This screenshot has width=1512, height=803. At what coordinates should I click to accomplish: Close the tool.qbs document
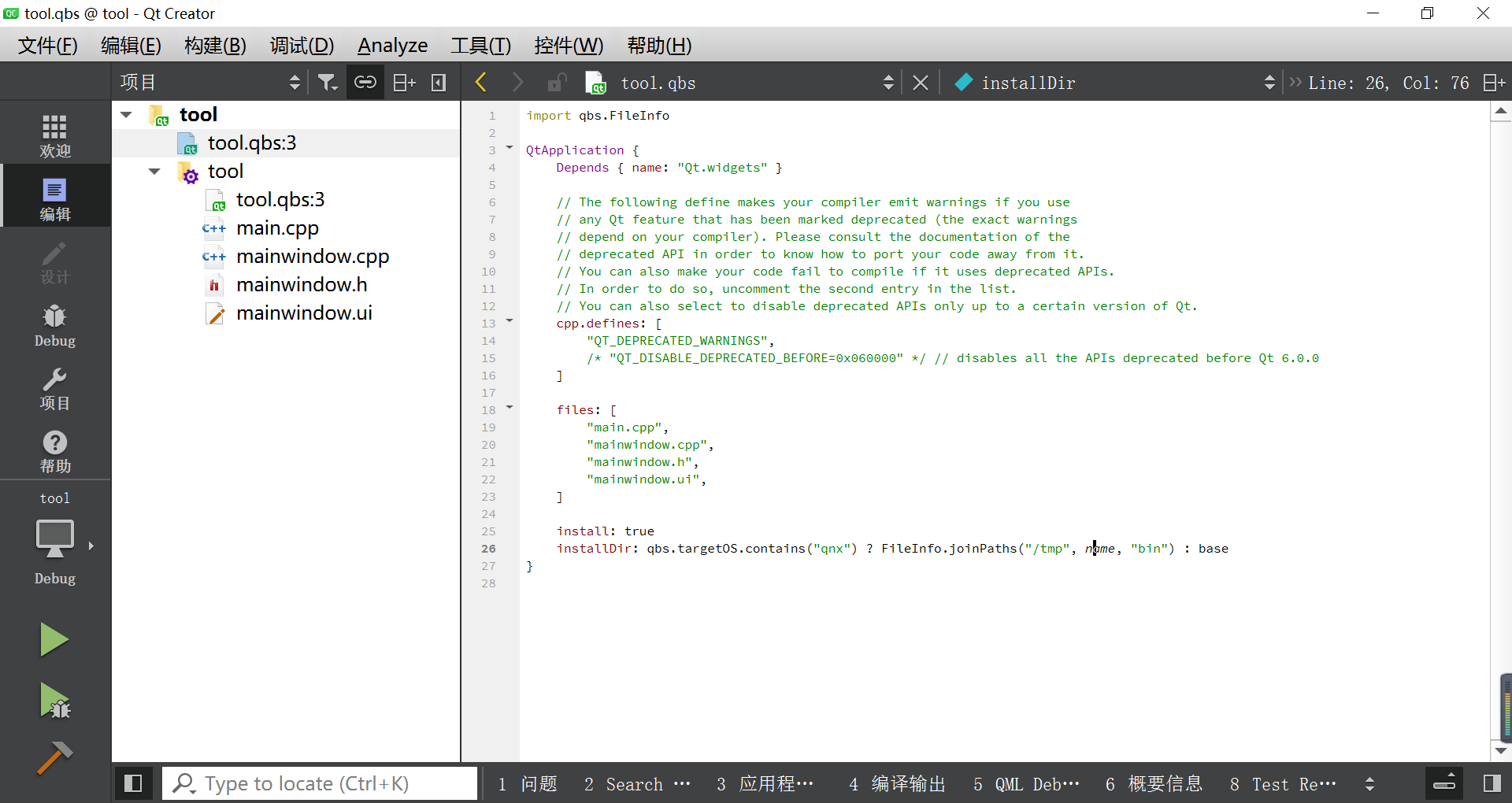(x=921, y=83)
